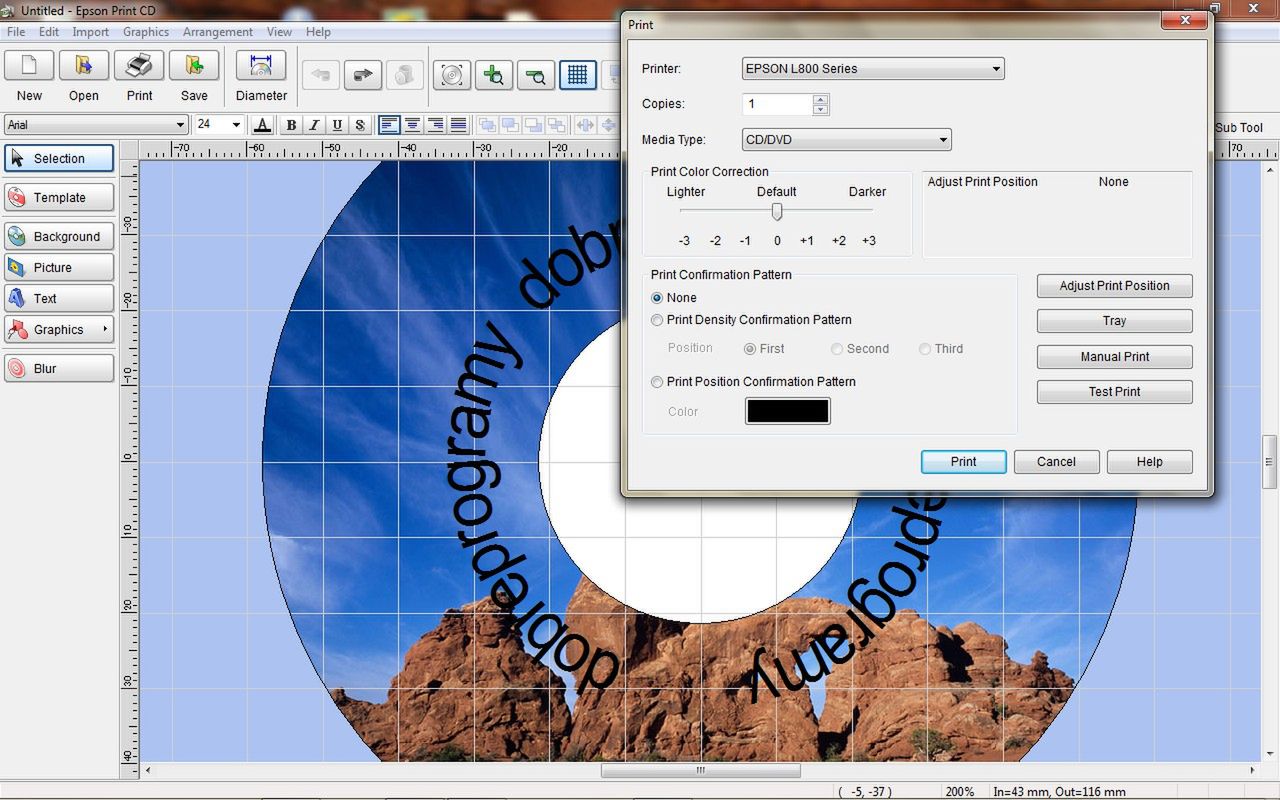Open the Template tool
Screen dimensions: 1280x800
click(59, 197)
